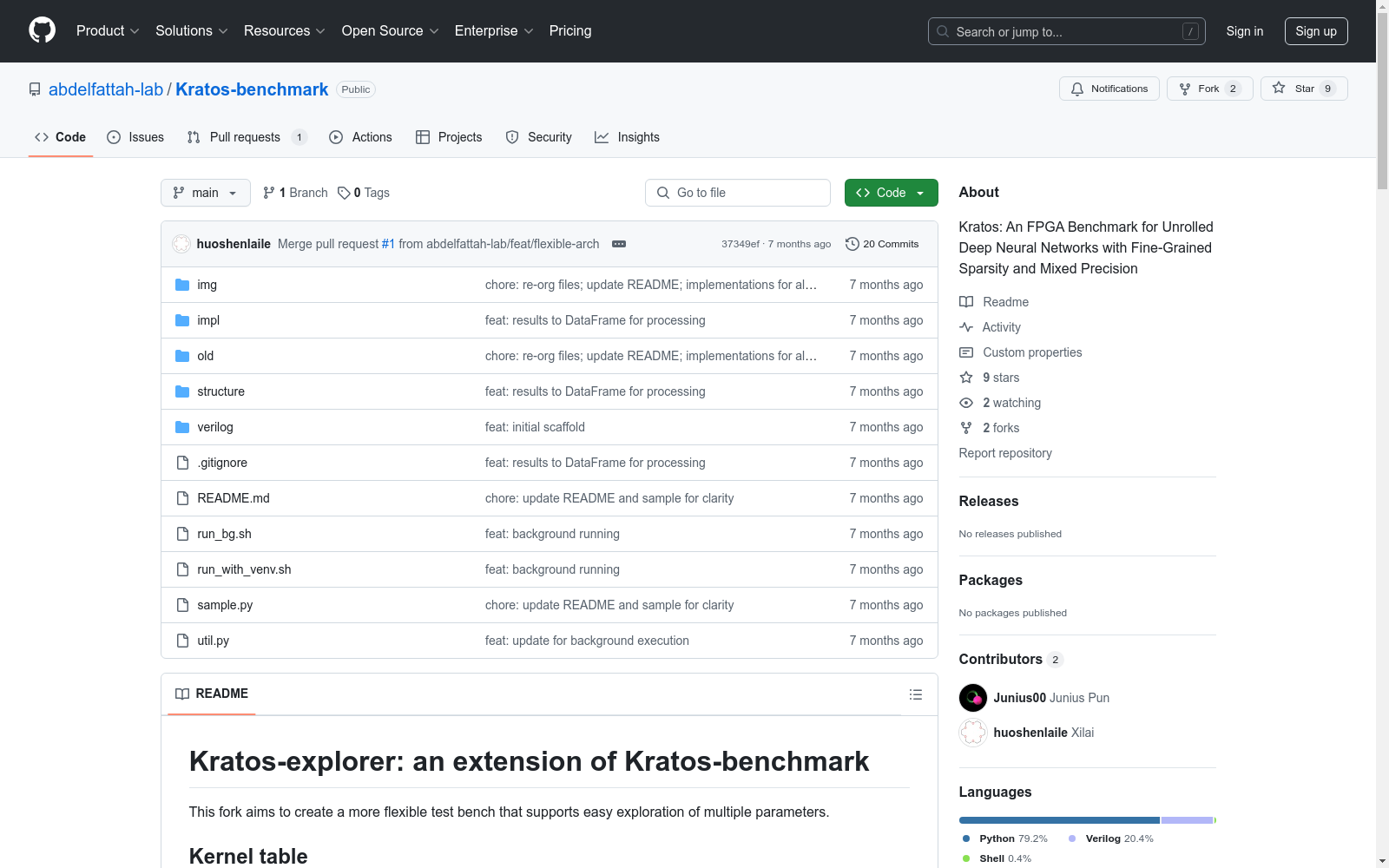
Task: Click the search magnifier icon in header
Action: pyautogui.click(x=943, y=31)
